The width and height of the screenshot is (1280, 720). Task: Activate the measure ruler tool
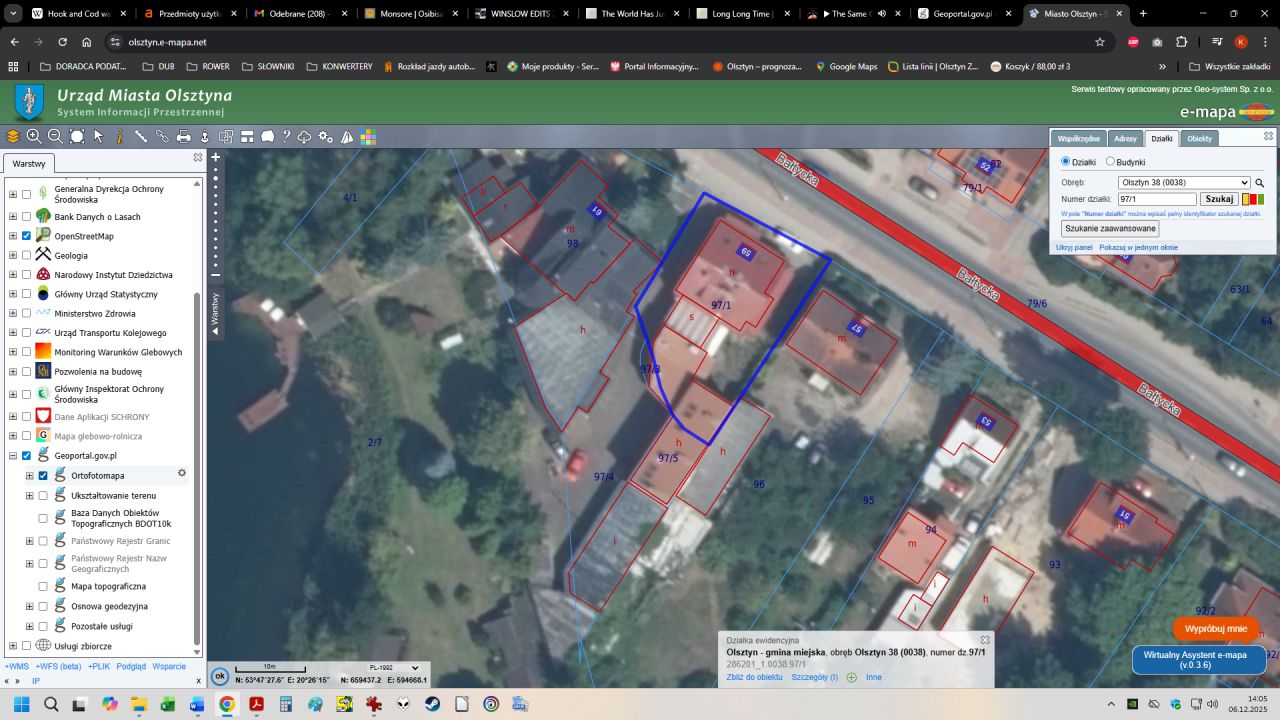click(141, 137)
